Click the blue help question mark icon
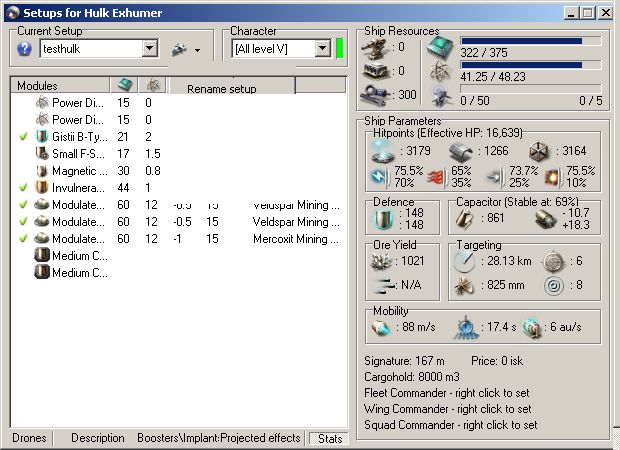The image size is (620, 450). pos(26,49)
